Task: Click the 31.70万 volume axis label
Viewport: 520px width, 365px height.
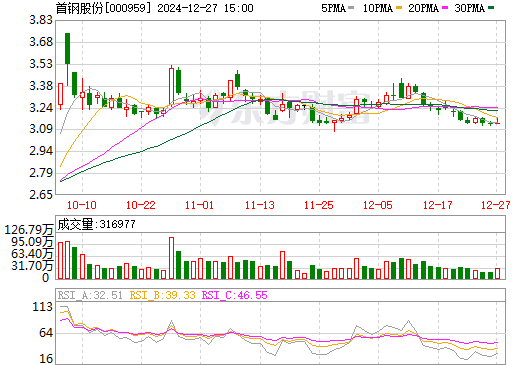Action: [32, 266]
